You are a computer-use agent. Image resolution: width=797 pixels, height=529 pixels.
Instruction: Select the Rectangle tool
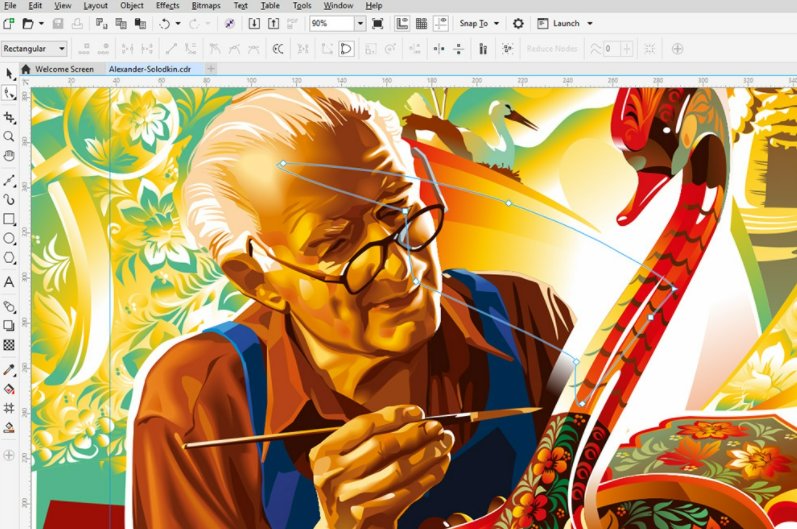pyautogui.click(x=9, y=218)
